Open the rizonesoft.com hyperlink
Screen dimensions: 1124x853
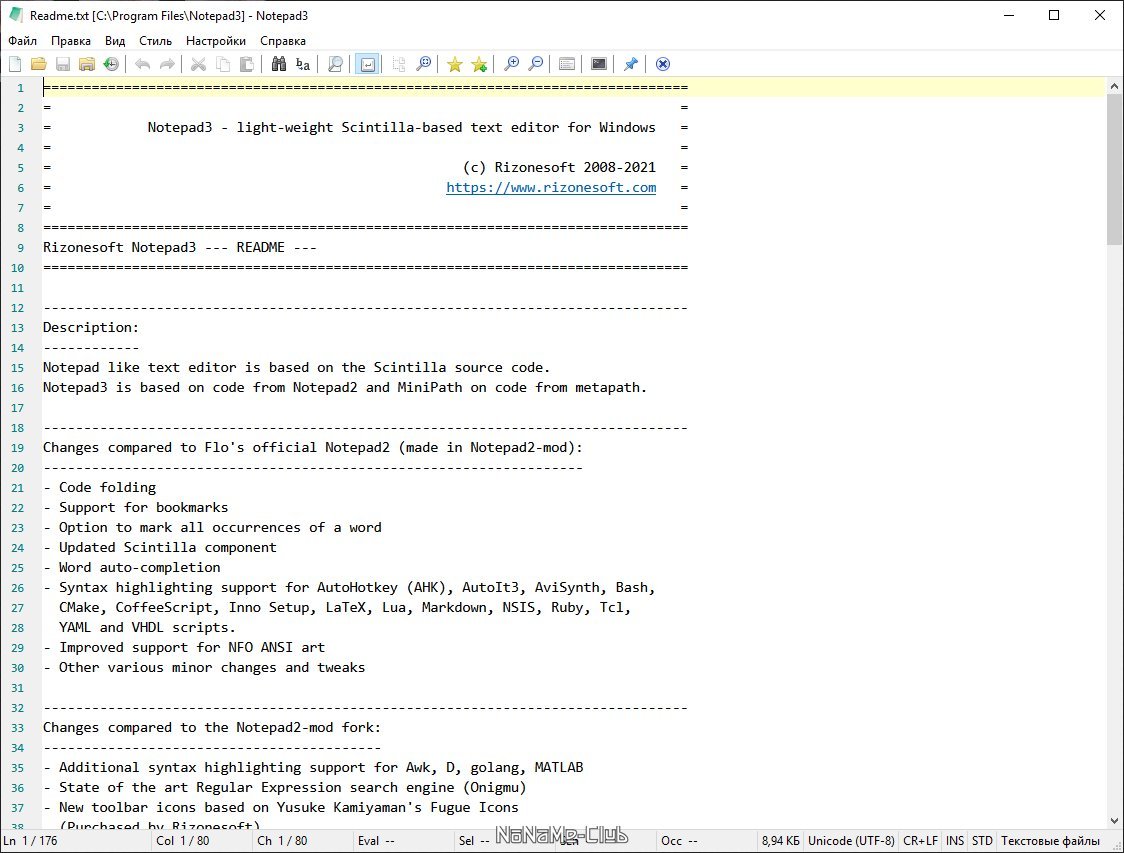pos(551,187)
